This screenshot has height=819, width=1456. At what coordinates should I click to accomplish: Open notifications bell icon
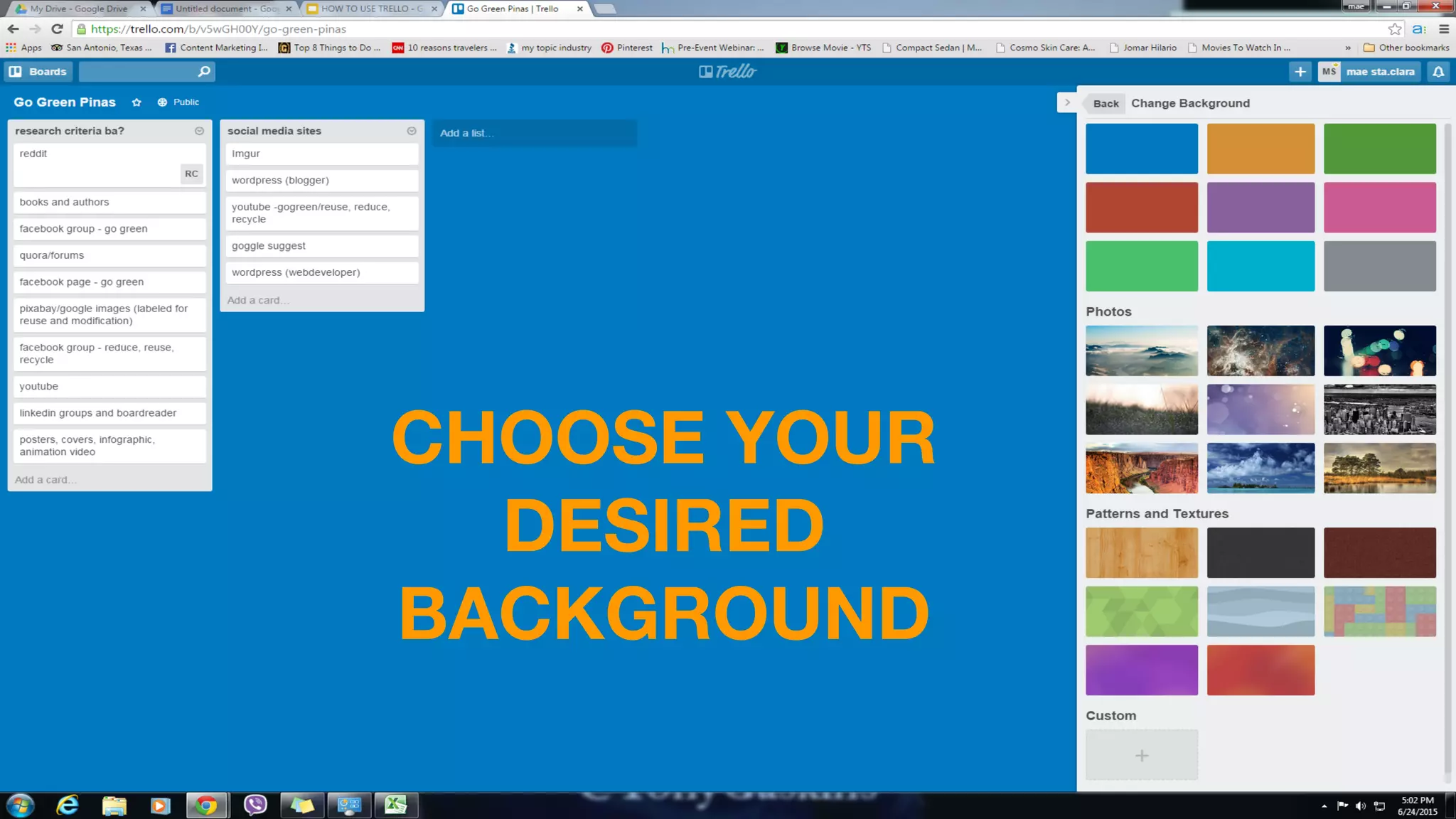1438,71
